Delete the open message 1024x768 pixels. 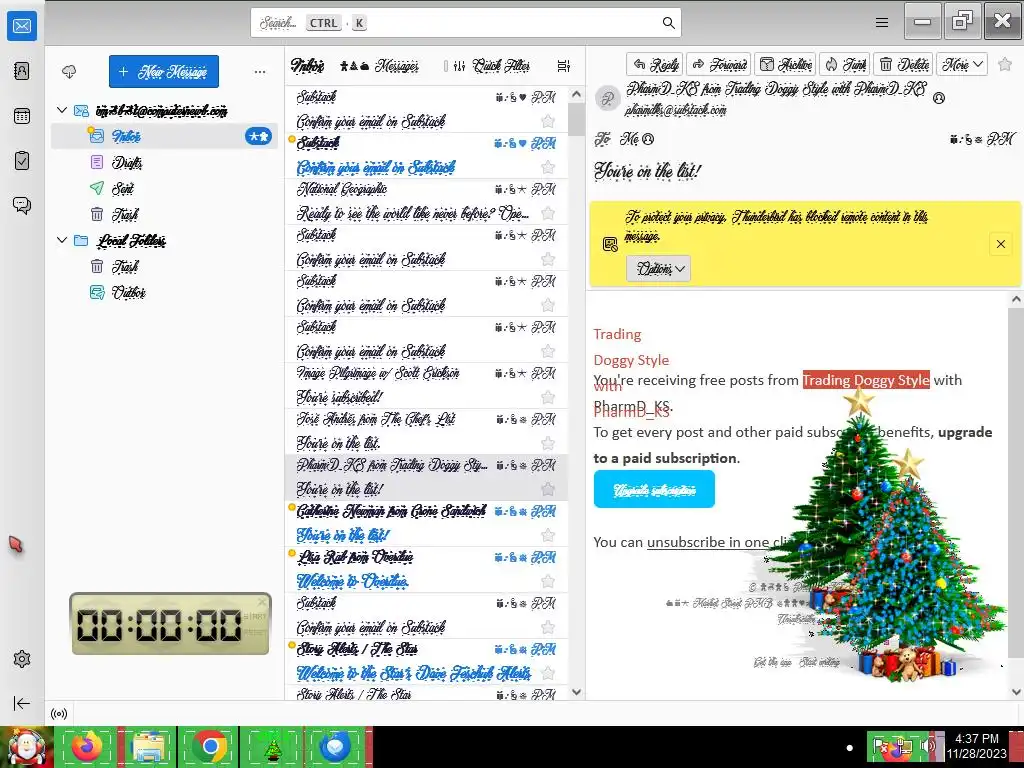coord(903,64)
